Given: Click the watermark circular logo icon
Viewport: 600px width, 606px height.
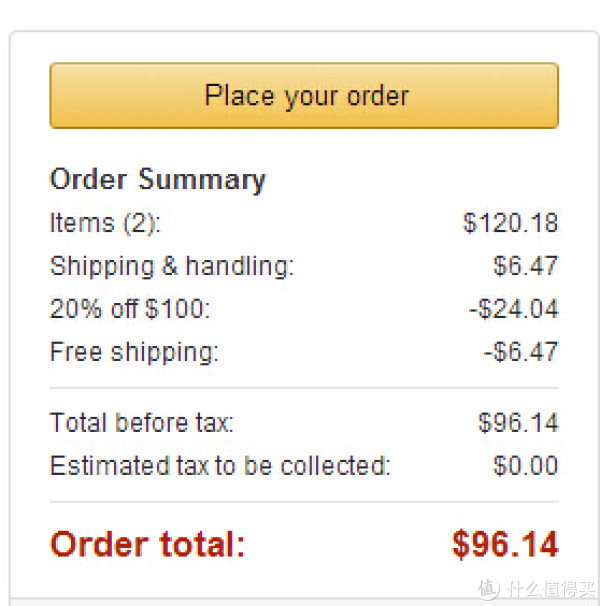Looking at the screenshot, I should 489,589.
